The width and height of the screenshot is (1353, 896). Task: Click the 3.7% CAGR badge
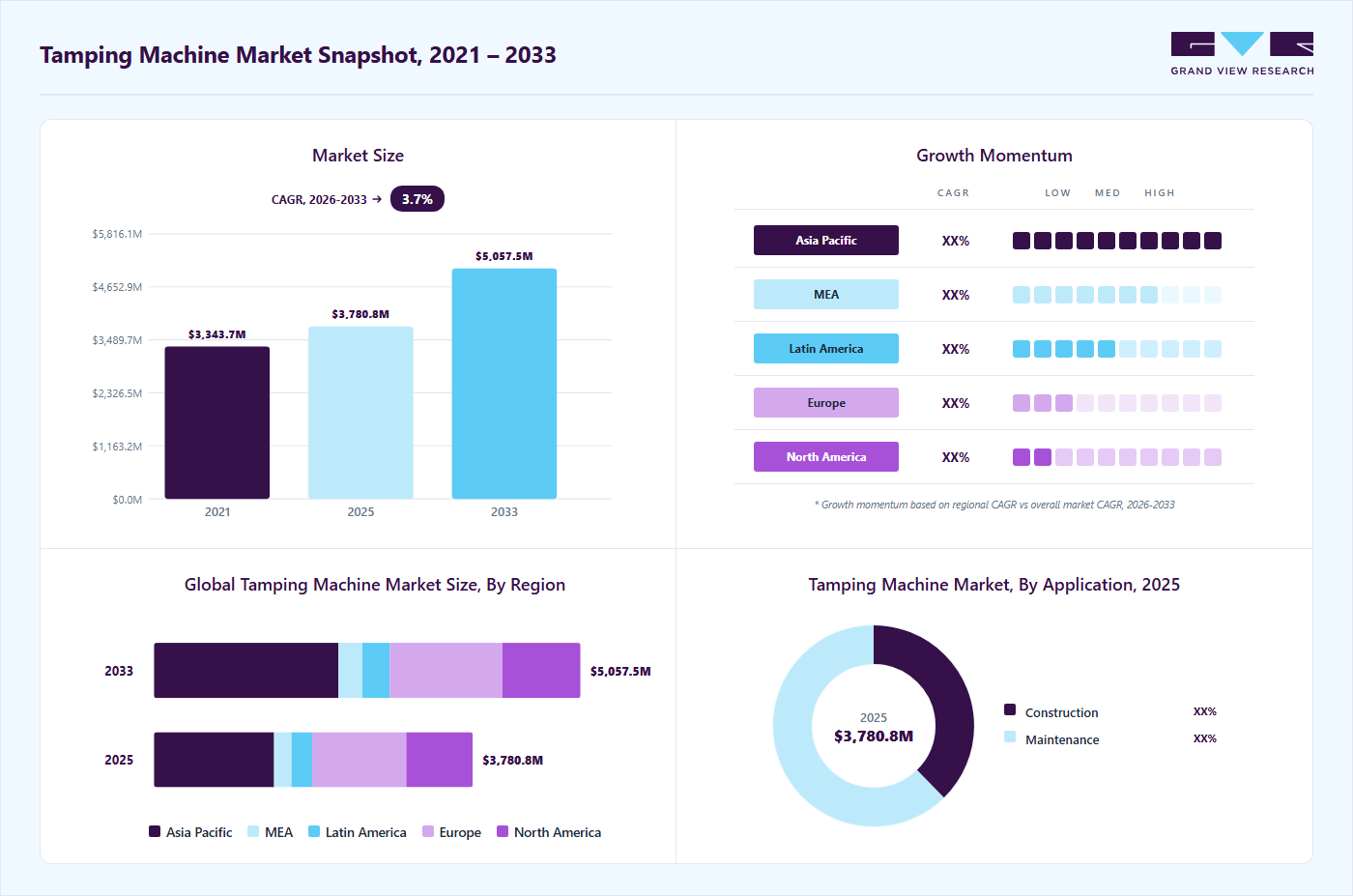pos(417,199)
